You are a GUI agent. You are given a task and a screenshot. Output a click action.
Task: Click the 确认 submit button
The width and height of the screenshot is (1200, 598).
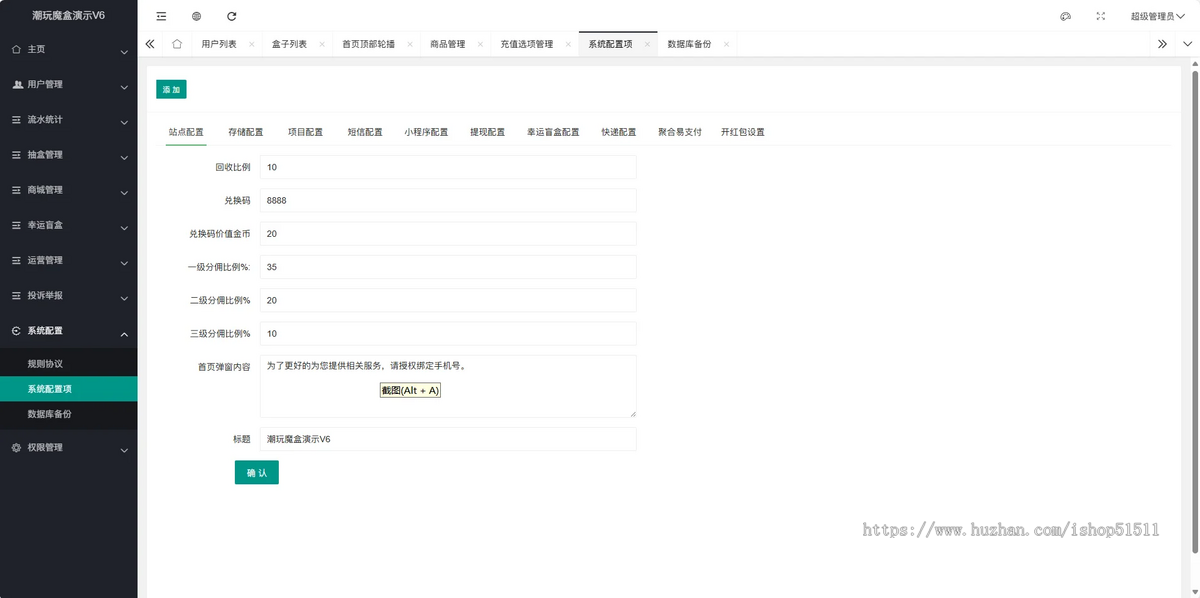257,472
